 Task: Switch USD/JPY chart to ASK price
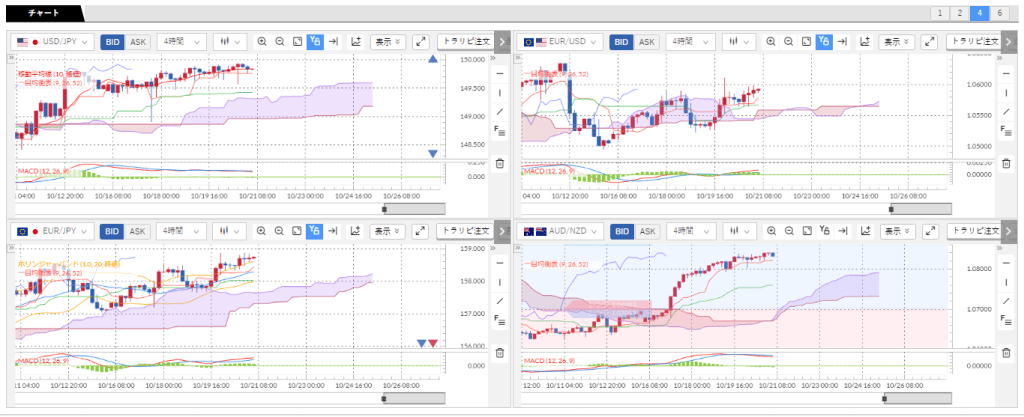click(x=137, y=42)
